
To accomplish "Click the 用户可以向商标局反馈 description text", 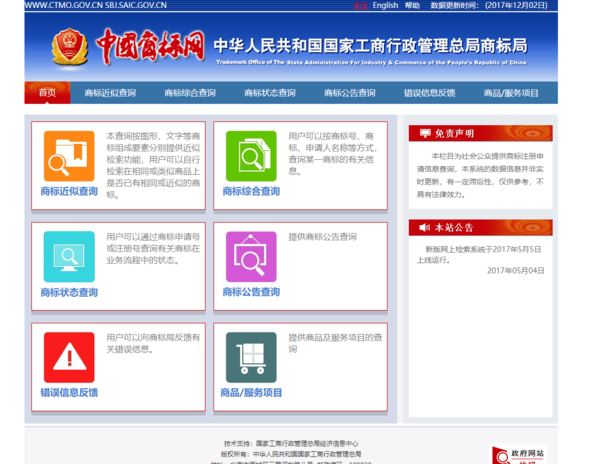I will point(153,343).
